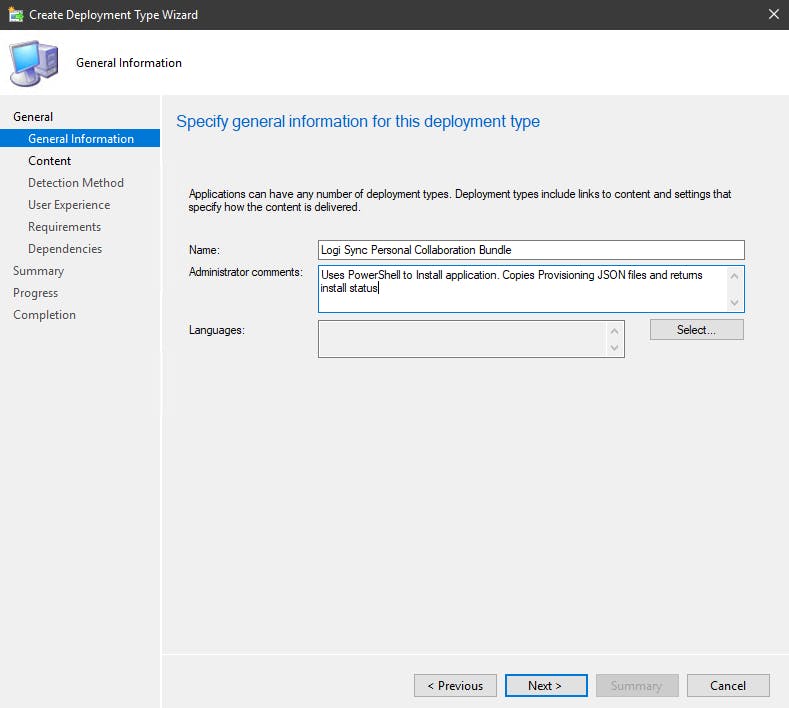789x708 pixels.
Task: Click the Languages list box
Action: click(471, 339)
